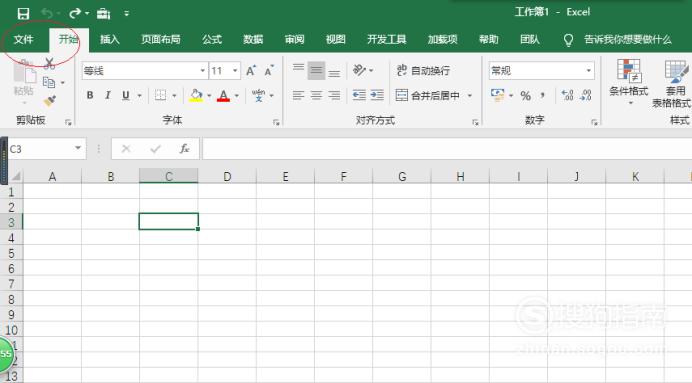This screenshot has width=692, height=383.
Task: Switch to 数据 data tab
Action: pyautogui.click(x=253, y=40)
